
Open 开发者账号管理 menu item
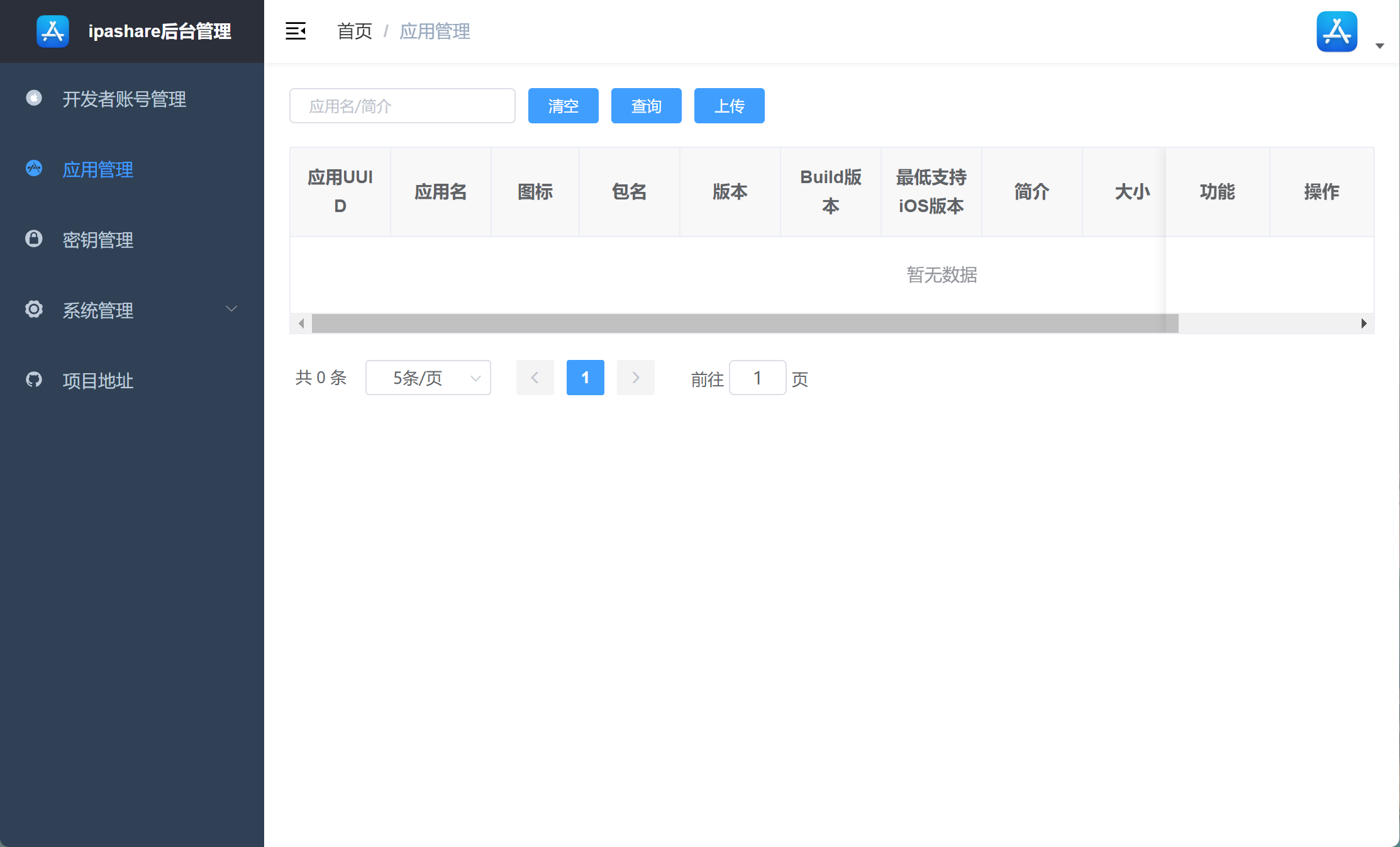(132, 98)
